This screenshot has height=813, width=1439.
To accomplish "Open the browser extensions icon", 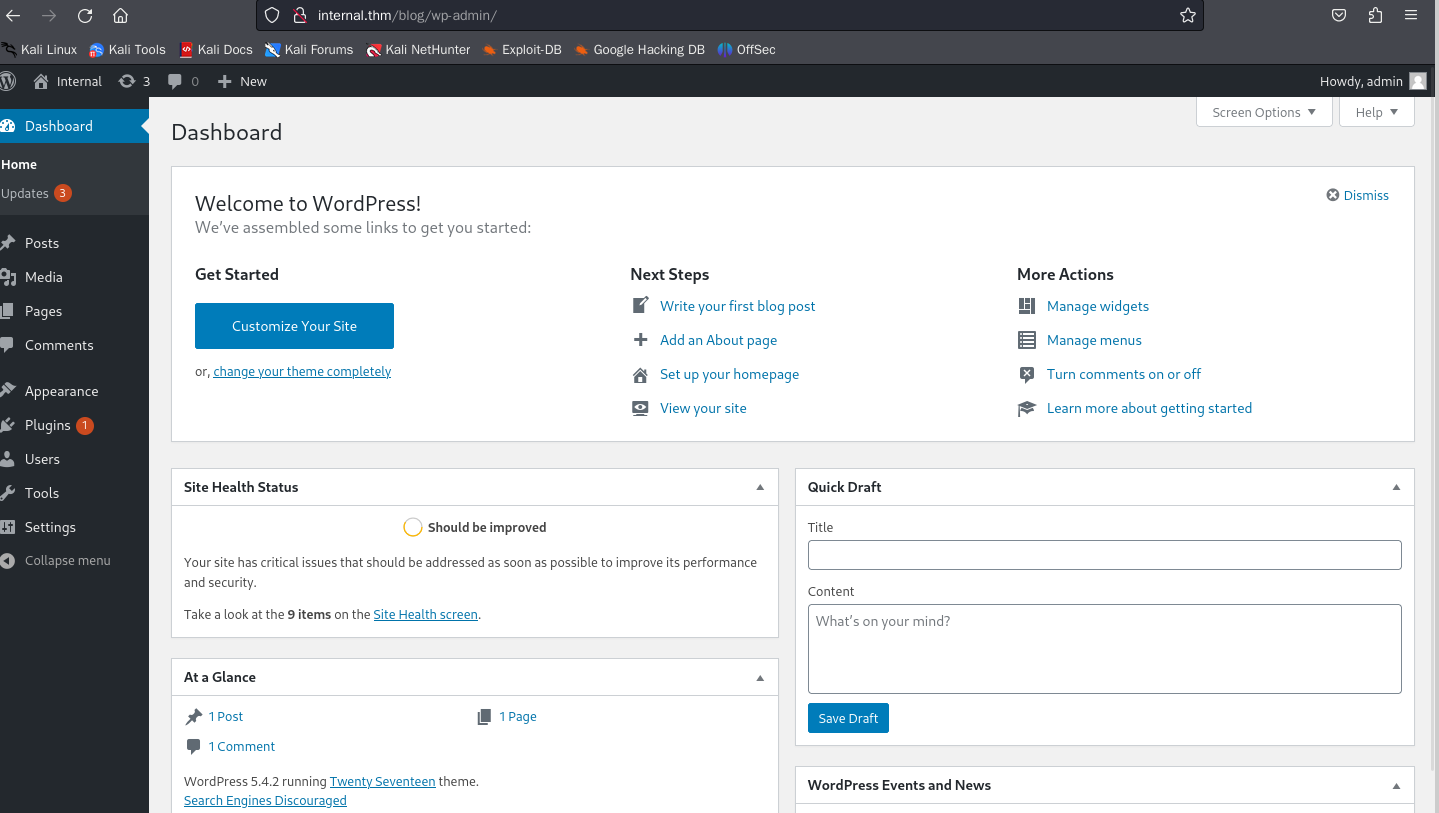I will click(x=1375, y=15).
